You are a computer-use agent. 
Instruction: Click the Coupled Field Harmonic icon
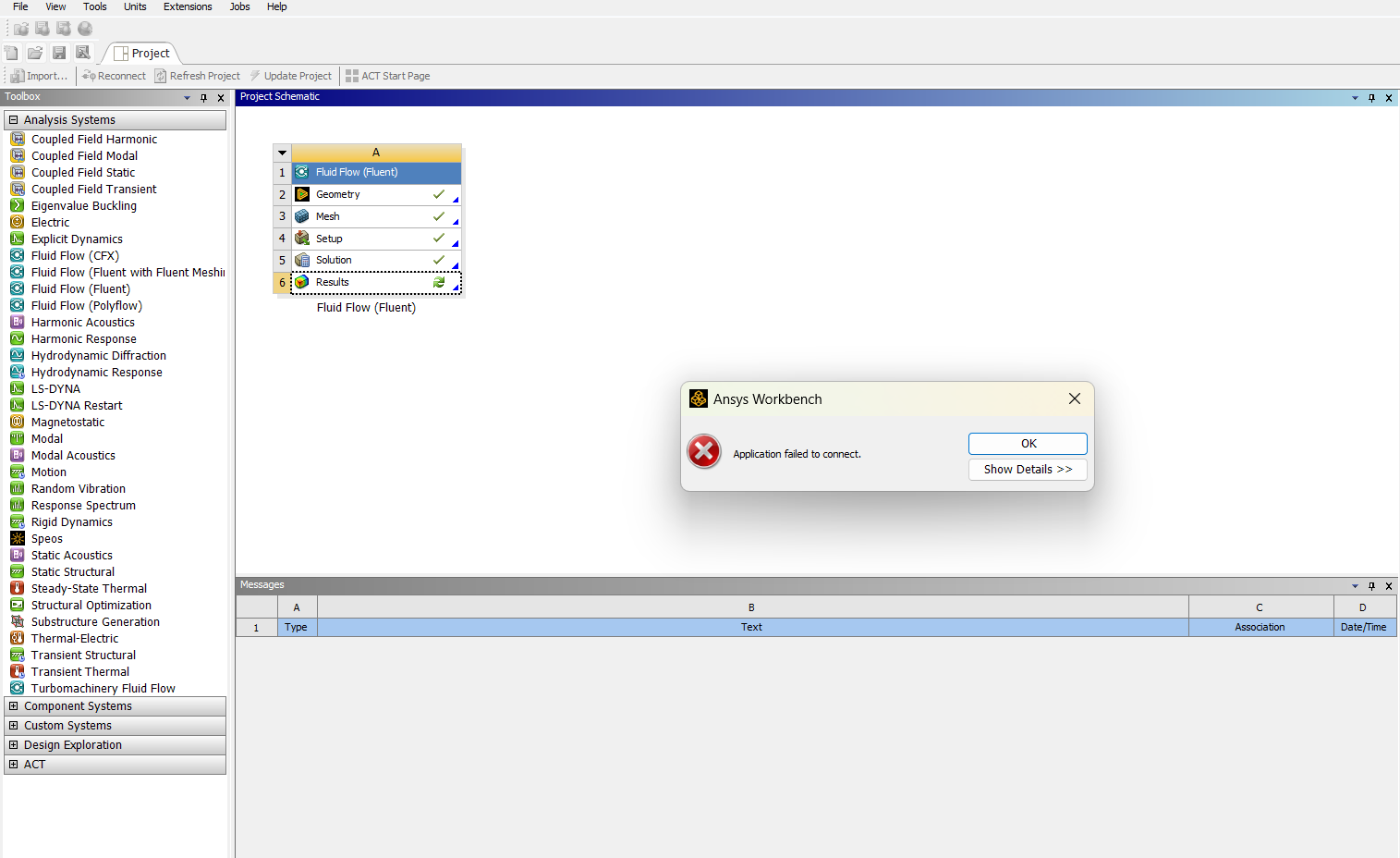pos(17,139)
